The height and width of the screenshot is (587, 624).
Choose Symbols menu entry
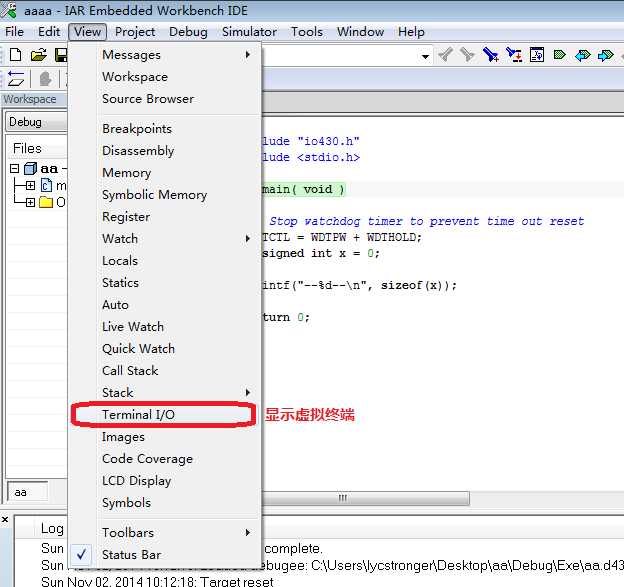point(165,503)
